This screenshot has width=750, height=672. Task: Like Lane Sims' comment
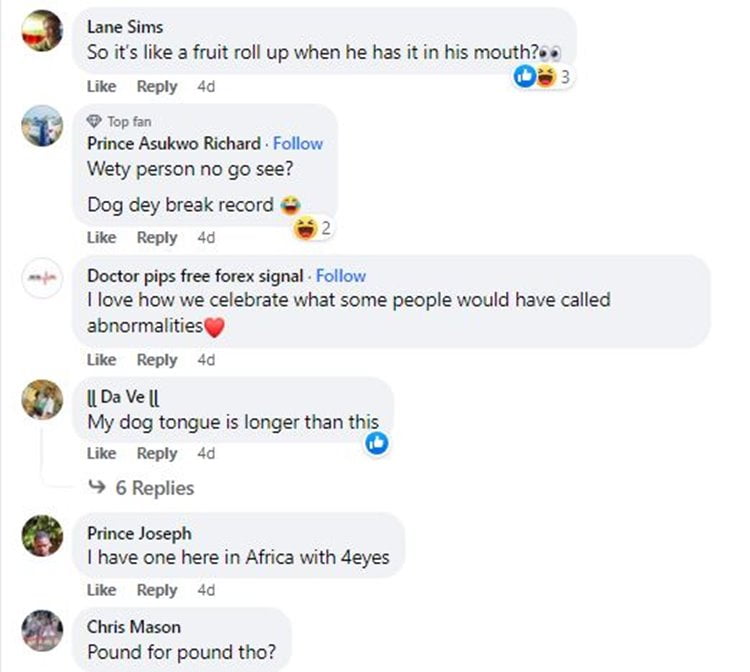click(101, 87)
